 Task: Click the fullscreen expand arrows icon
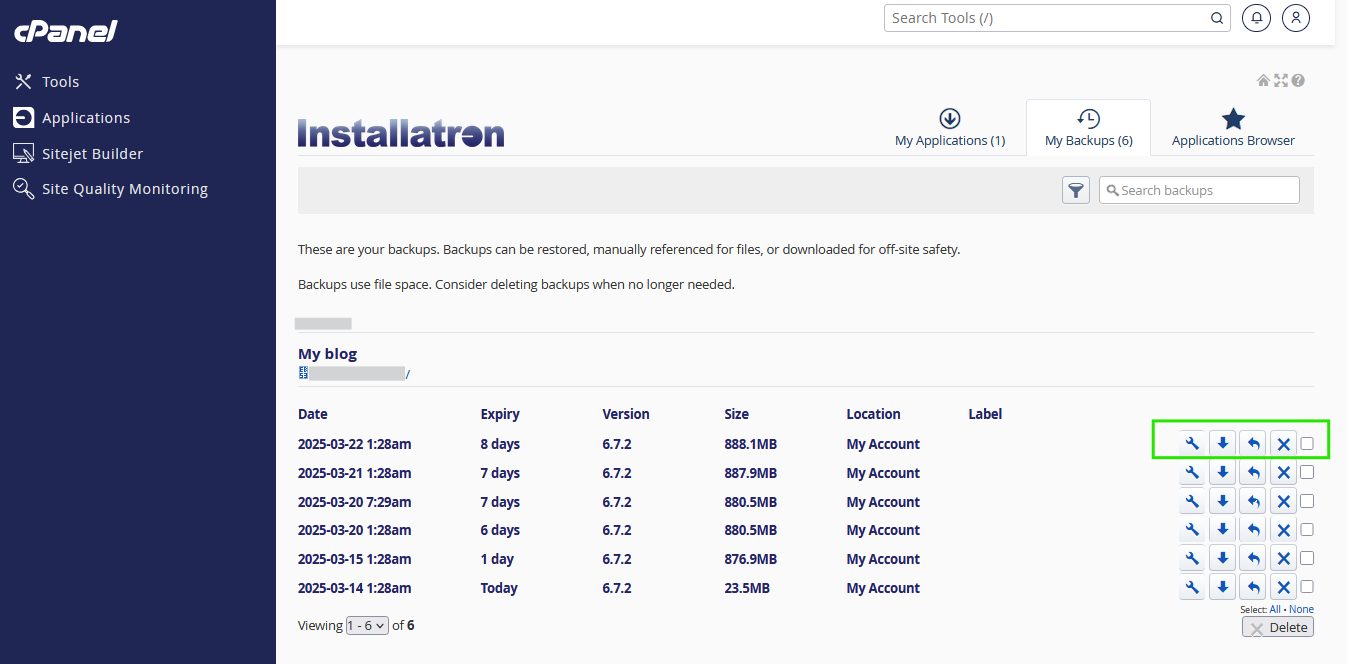[1281, 81]
